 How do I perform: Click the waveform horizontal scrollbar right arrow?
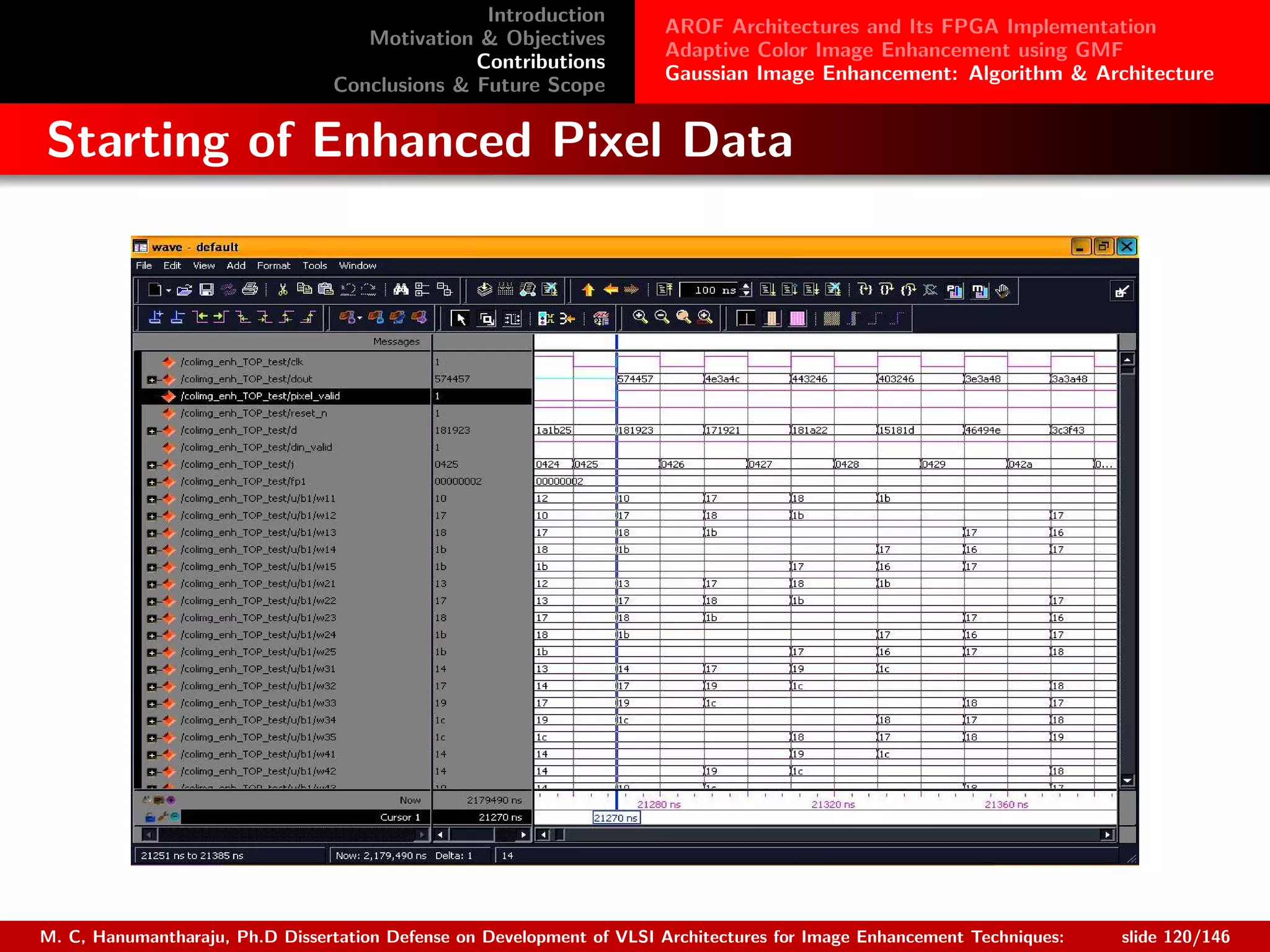coord(1108,835)
